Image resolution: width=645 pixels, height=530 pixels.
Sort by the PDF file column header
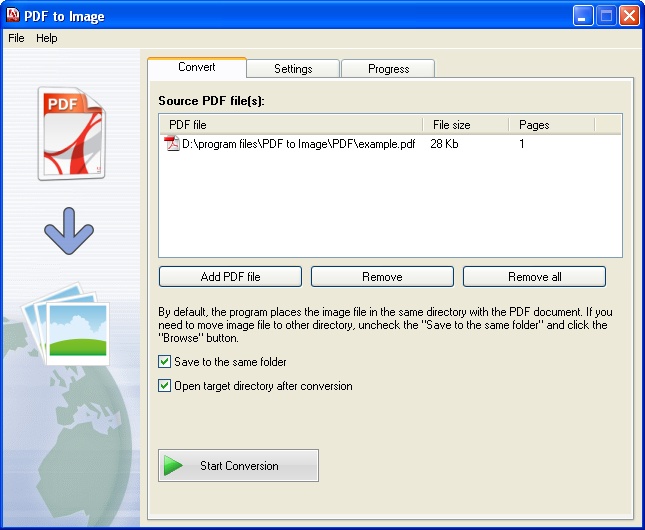[x=291, y=125]
